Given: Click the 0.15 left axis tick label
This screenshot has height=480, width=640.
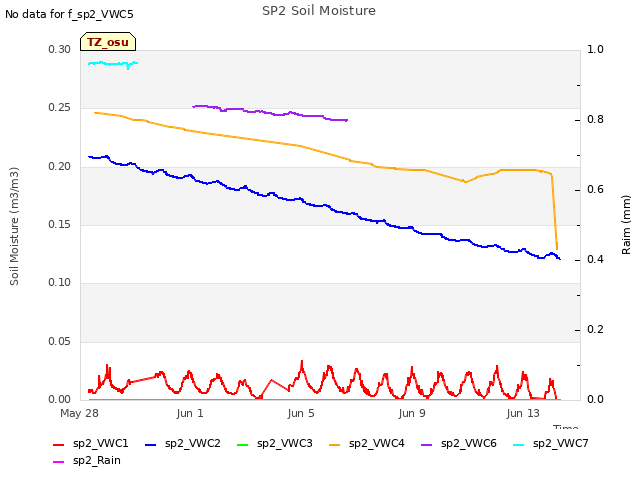Looking at the screenshot, I should tap(60, 224).
